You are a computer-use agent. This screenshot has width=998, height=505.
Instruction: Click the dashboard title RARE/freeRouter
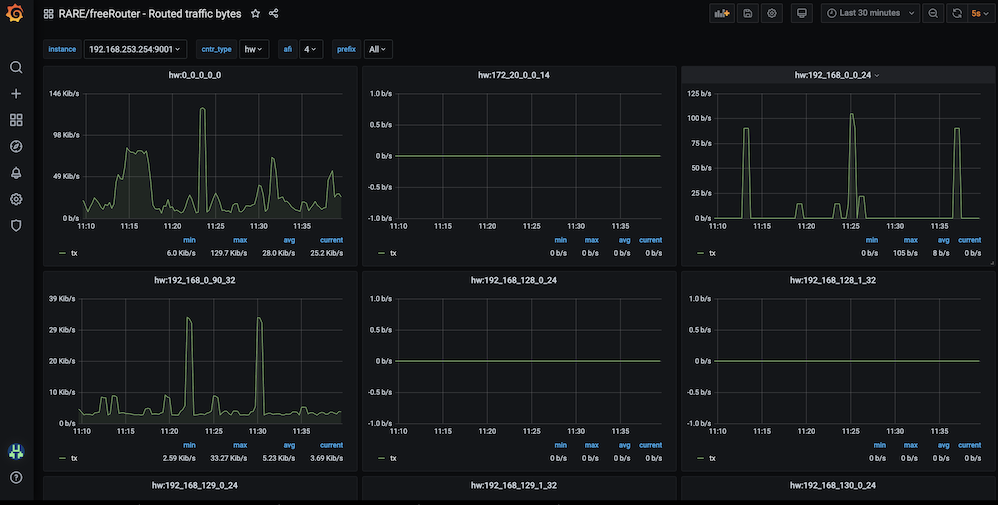point(150,13)
